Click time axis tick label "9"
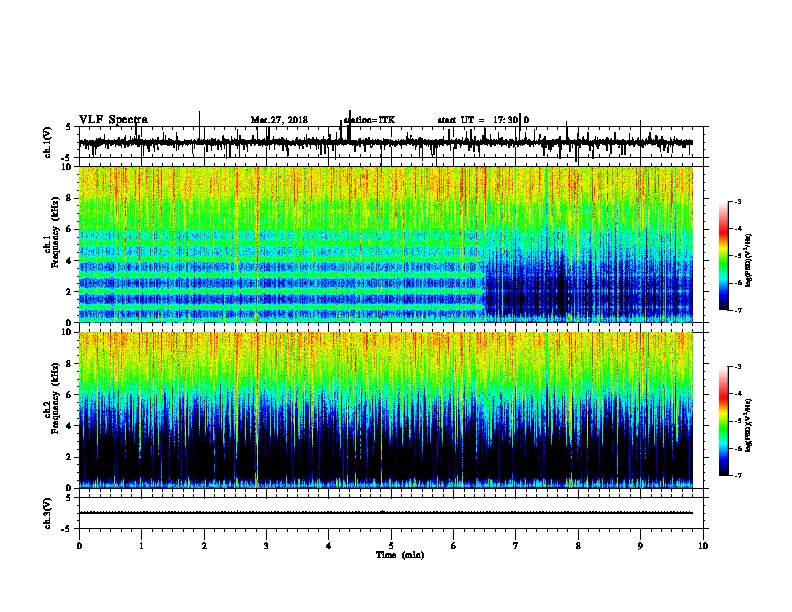This screenshot has height=612, width=792. [640, 546]
